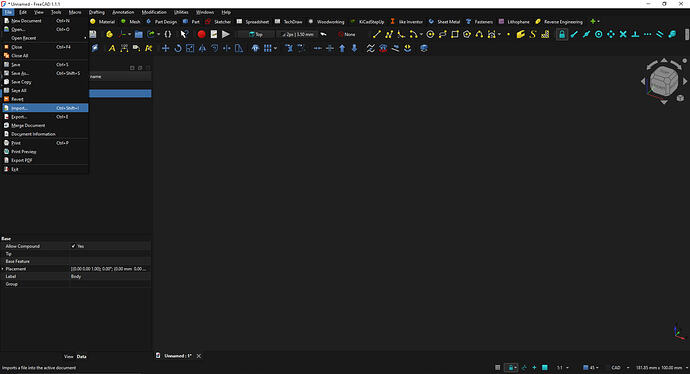This screenshot has height=374, width=690.
Task: Select the Draft Polyline (wire) tool
Action: coord(389,34)
